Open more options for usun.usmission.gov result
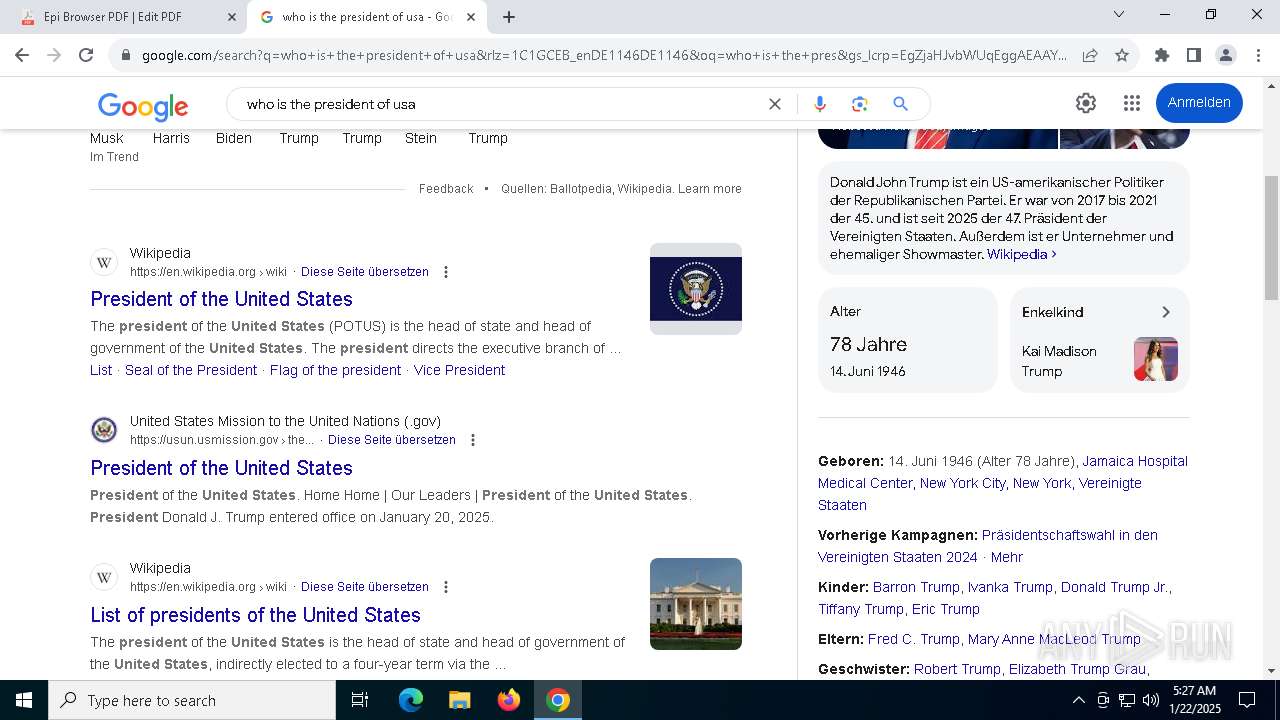 tap(473, 440)
